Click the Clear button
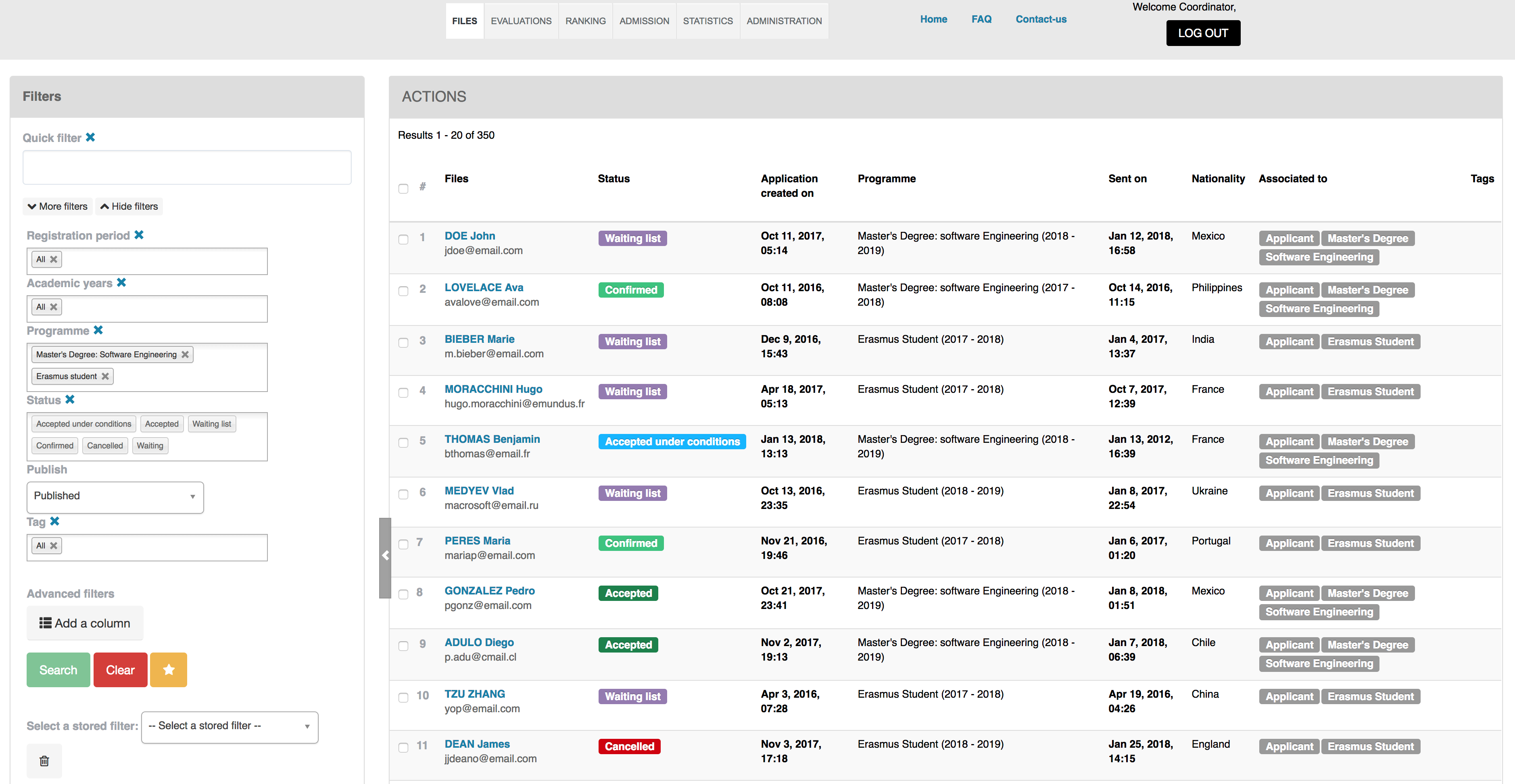1515x784 pixels. (120, 670)
